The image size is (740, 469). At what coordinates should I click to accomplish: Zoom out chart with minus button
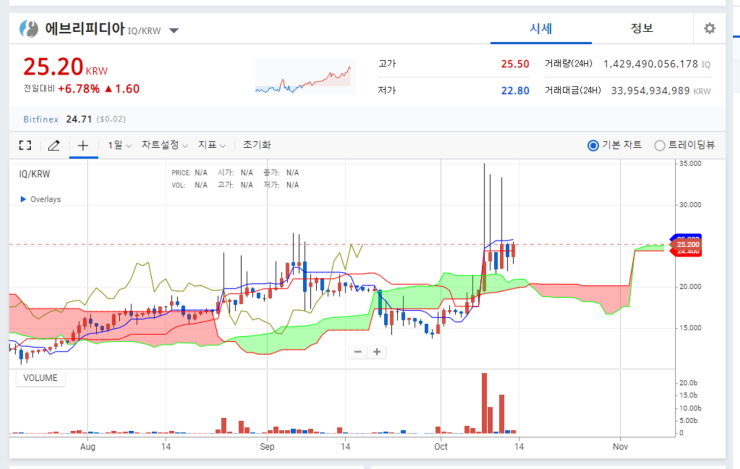(x=358, y=352)
